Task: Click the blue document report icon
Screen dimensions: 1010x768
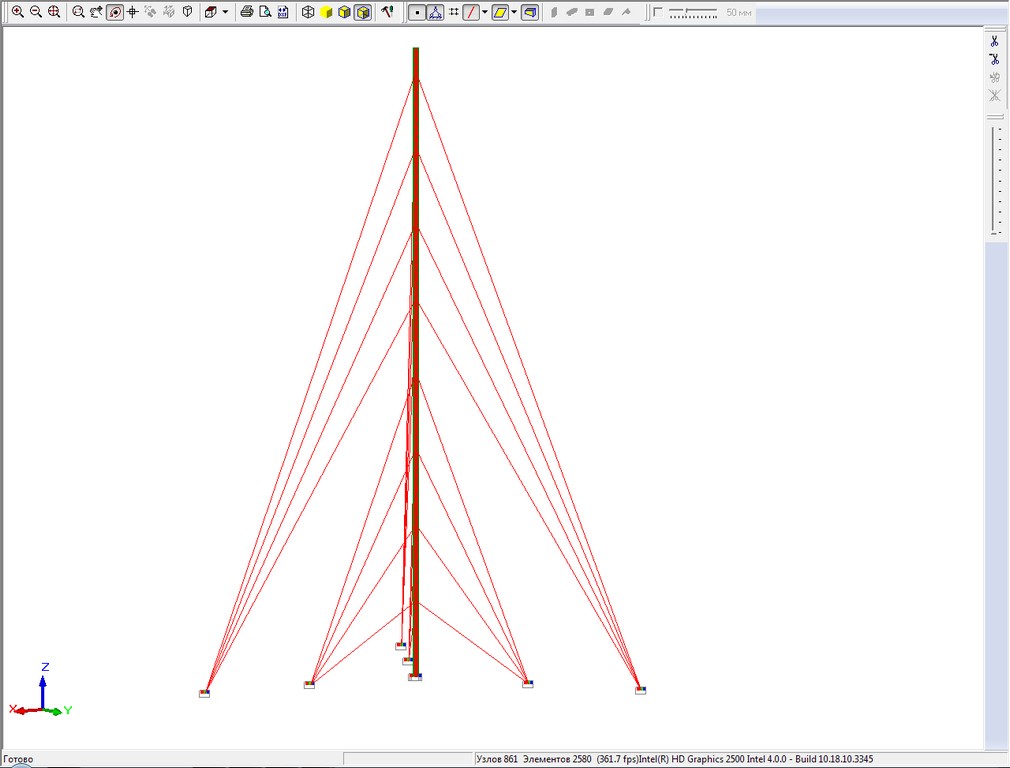Action: tap(283, 12)
